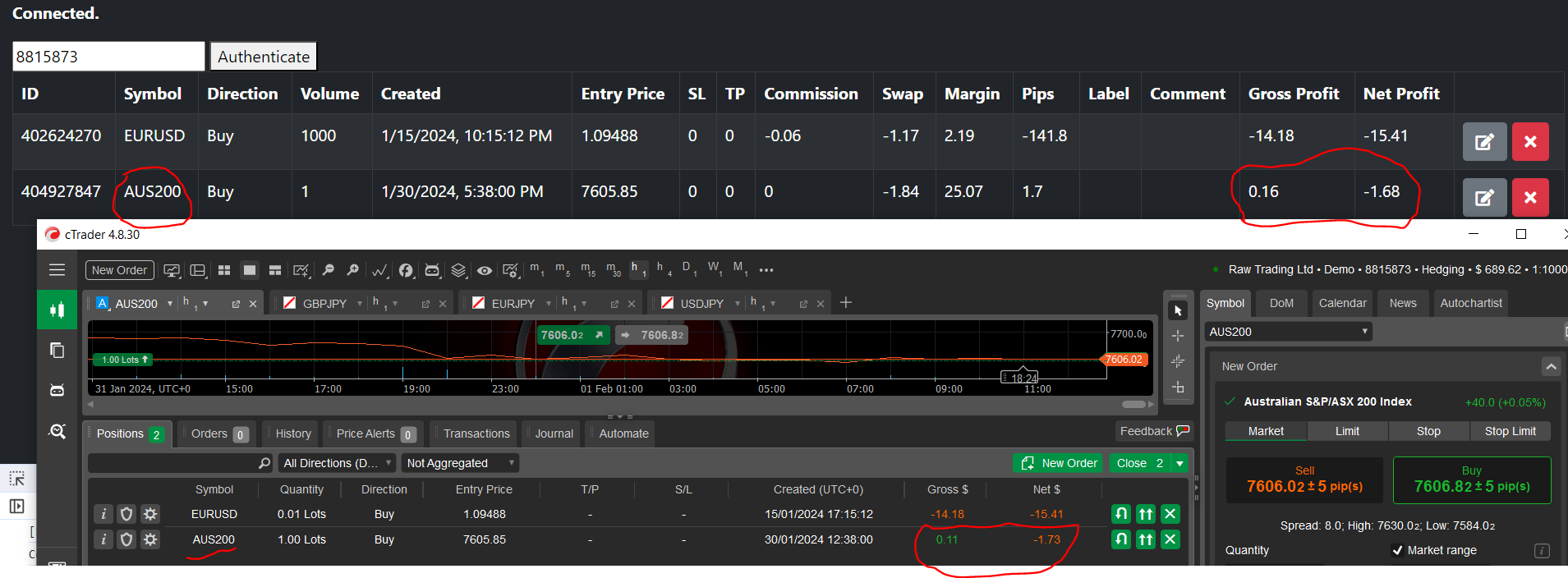Switch to free-chart layout mode
1568x578 pixels.
tap(275, 269)
